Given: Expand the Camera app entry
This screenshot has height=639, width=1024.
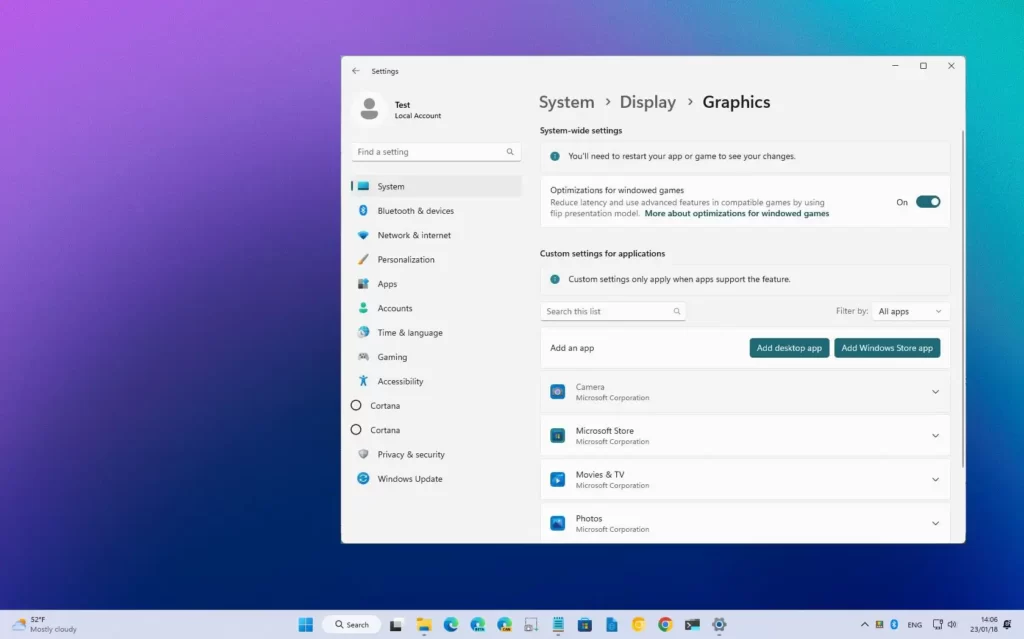Looking at the screenshot, I should (935, 392).
